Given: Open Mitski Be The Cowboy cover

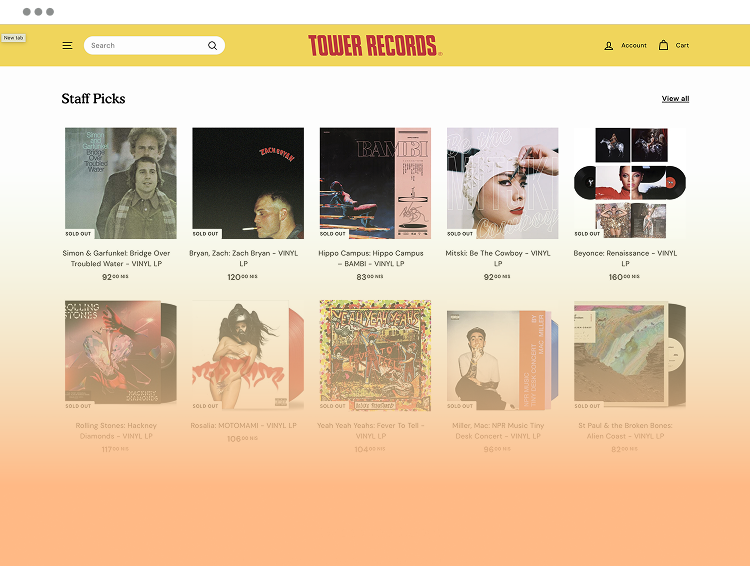Looking at the screenshot, I should tap(502, 183).
